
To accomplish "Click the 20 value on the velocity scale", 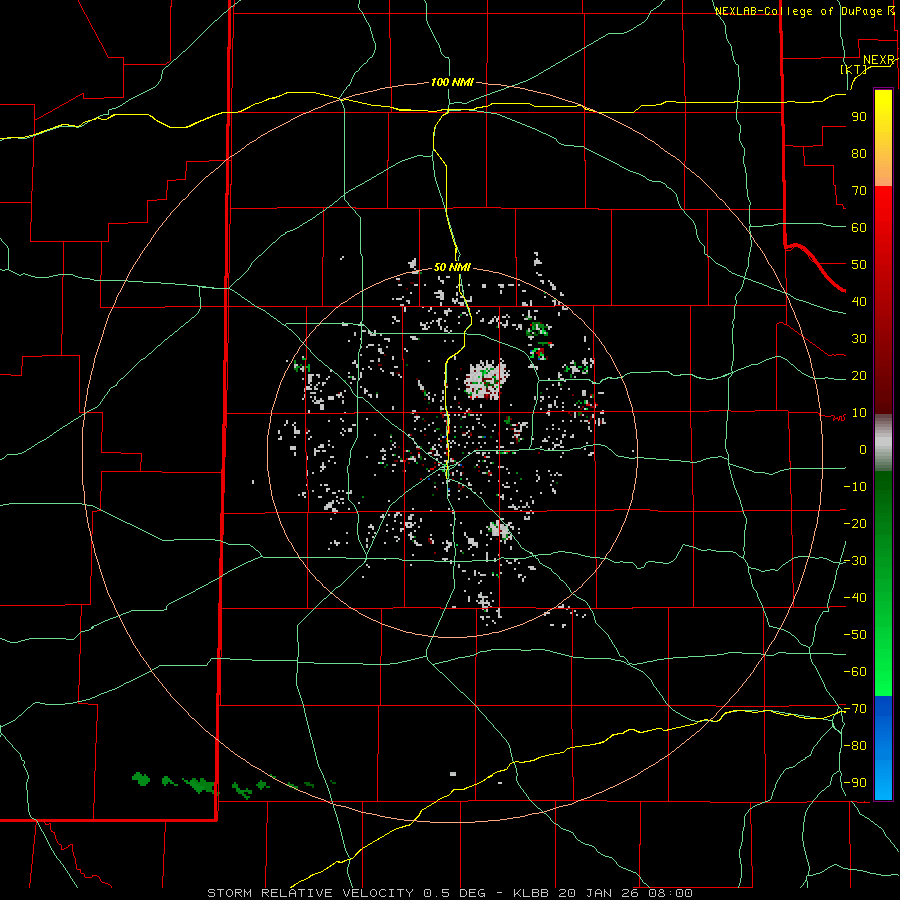I will (x=859, y=375).
